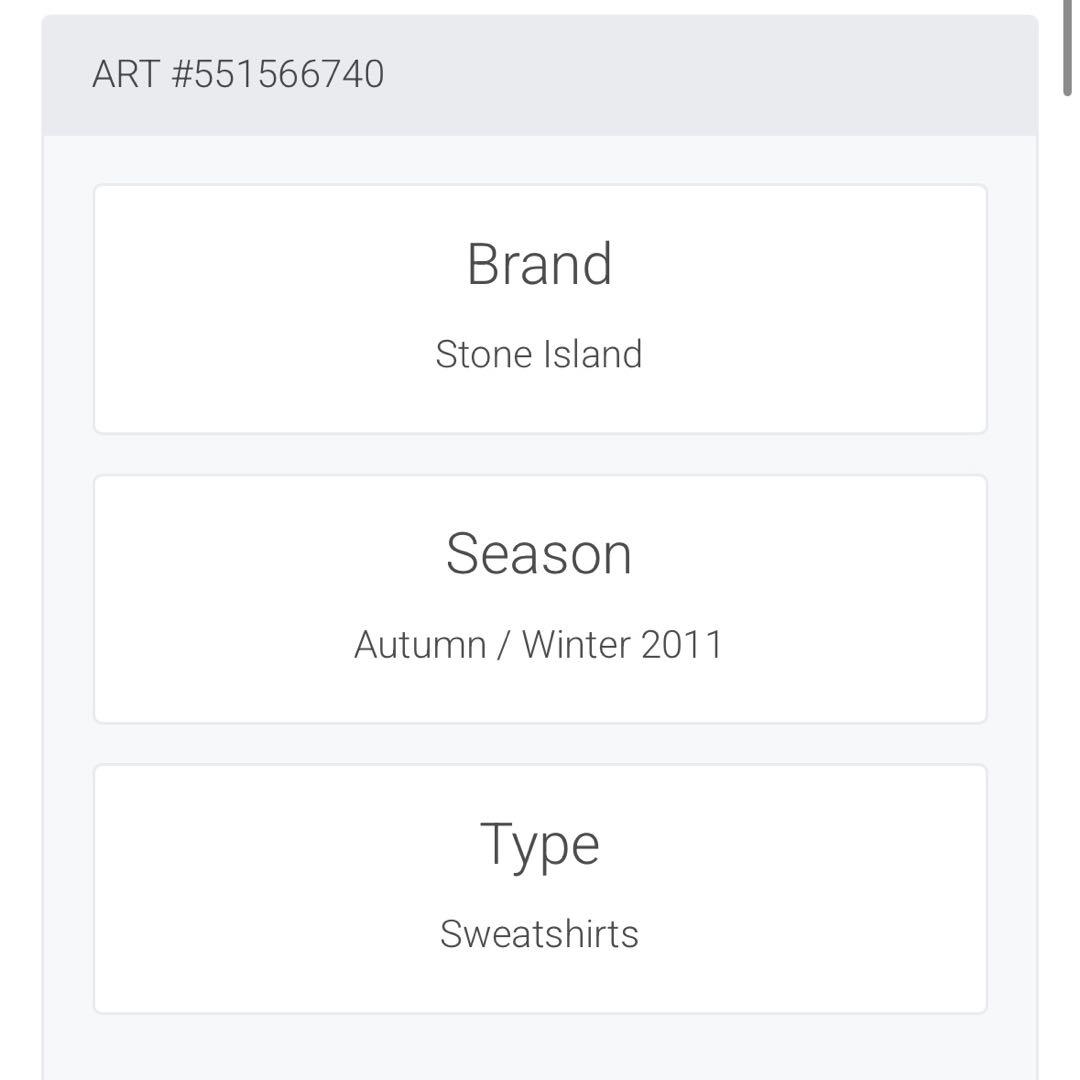The width and height of the screenshot is (1080, 1080).
Task: Click the Brand heading
Action: point(539,264)
